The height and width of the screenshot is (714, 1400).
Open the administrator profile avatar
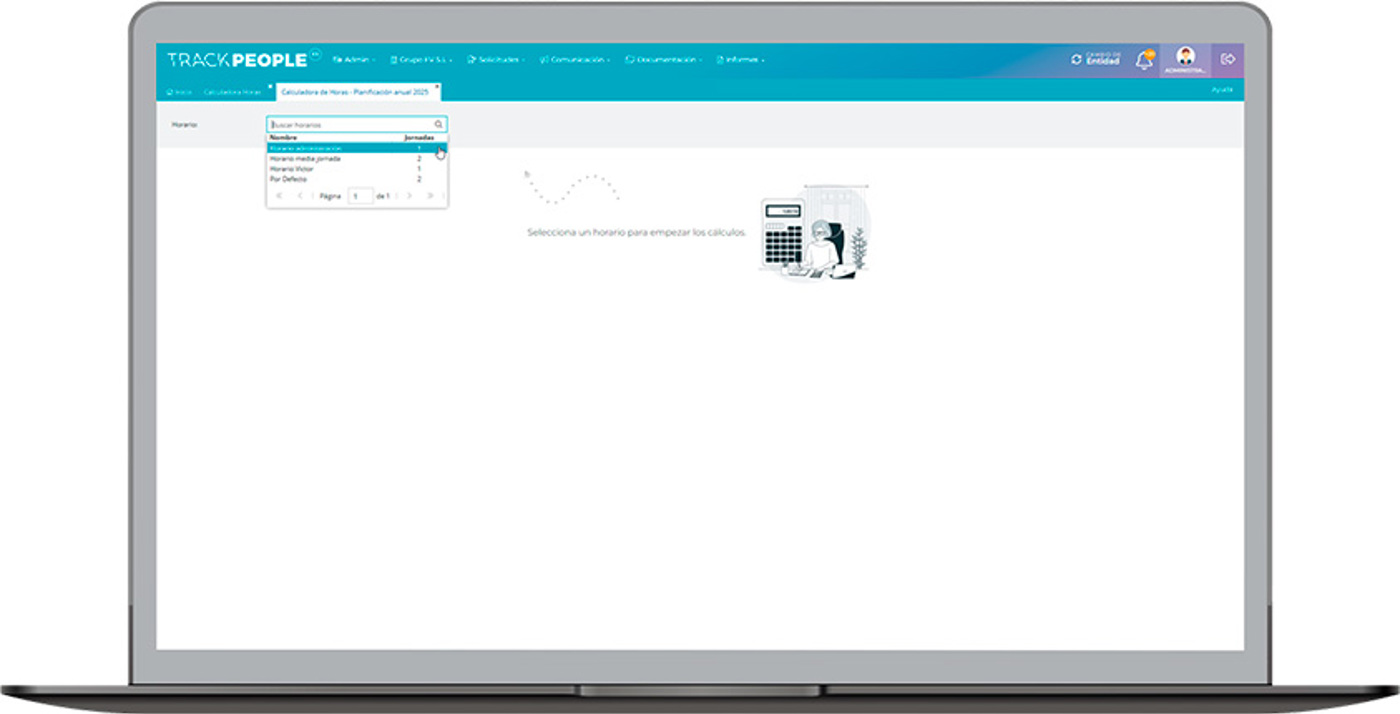[x=1186, y=56]
